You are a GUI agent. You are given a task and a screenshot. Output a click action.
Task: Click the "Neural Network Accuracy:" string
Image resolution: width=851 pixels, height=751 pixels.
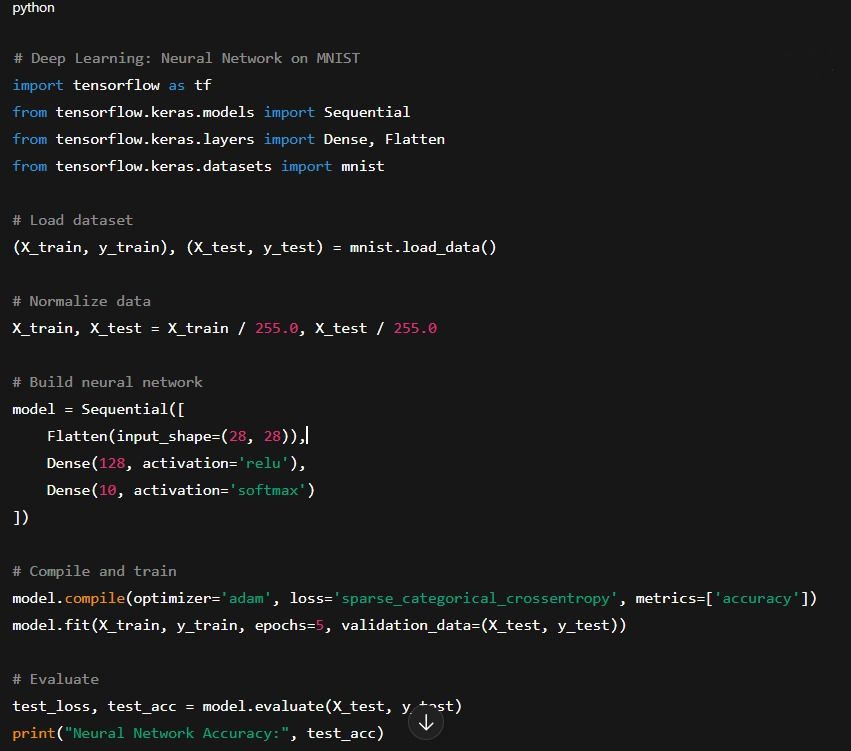(177, 734)
